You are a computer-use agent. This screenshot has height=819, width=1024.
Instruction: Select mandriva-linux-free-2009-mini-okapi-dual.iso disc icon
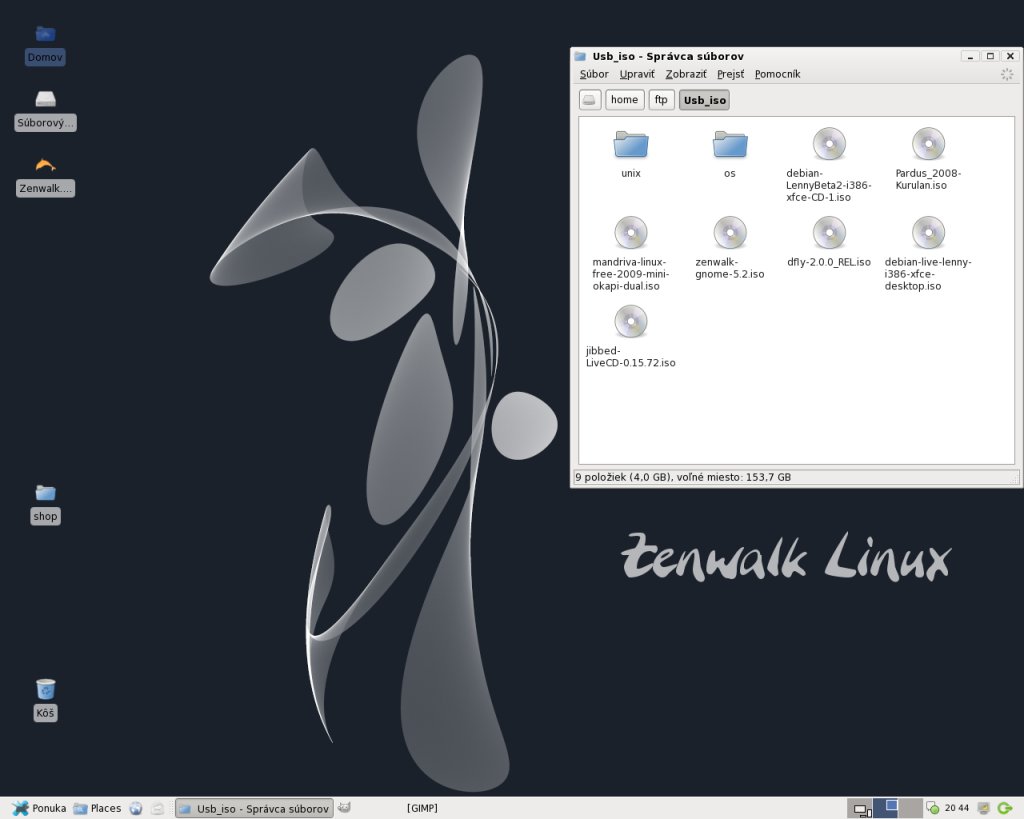point(630,233)
